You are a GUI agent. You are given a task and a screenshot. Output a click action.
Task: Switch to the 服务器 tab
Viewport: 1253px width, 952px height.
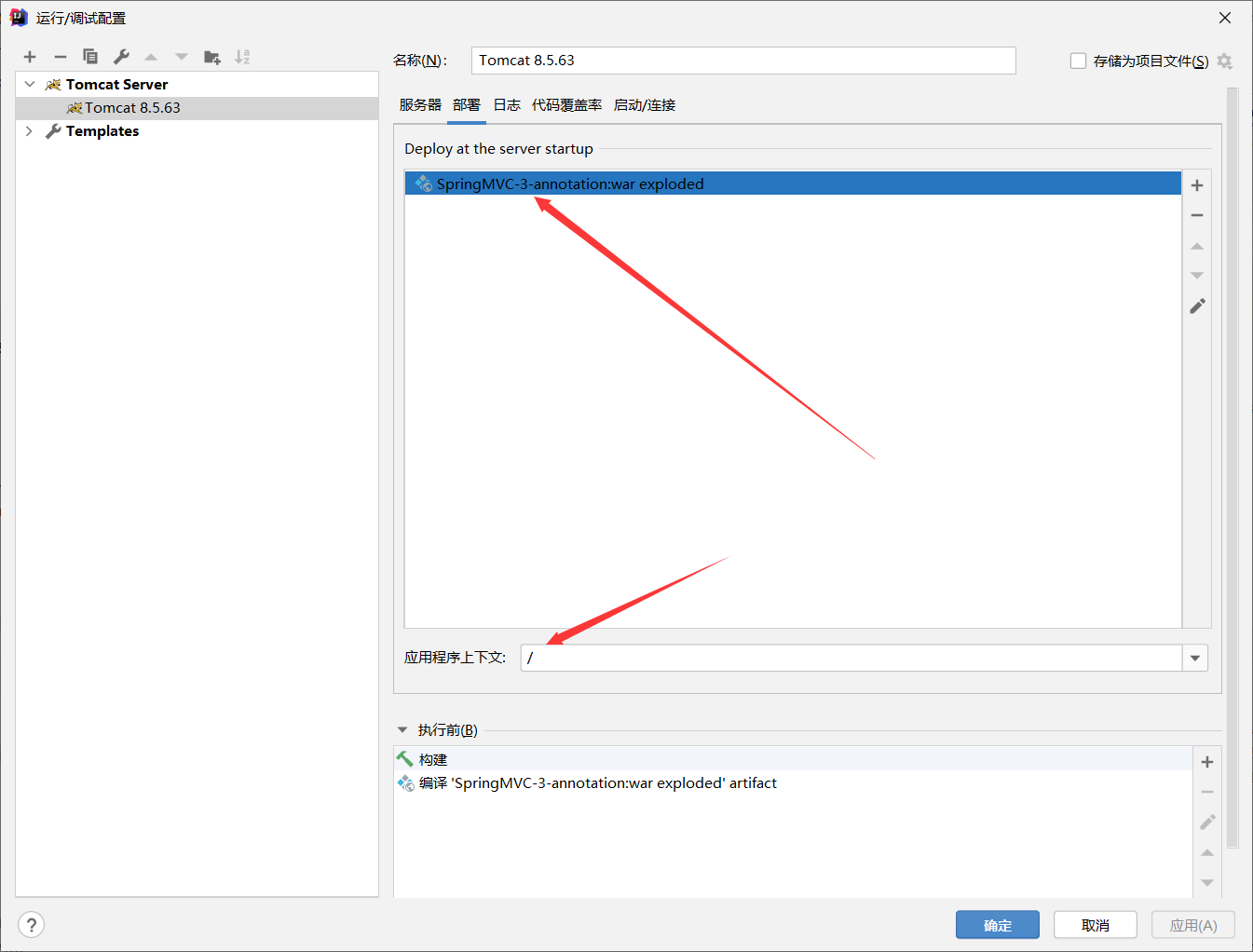tap(420, 105)
